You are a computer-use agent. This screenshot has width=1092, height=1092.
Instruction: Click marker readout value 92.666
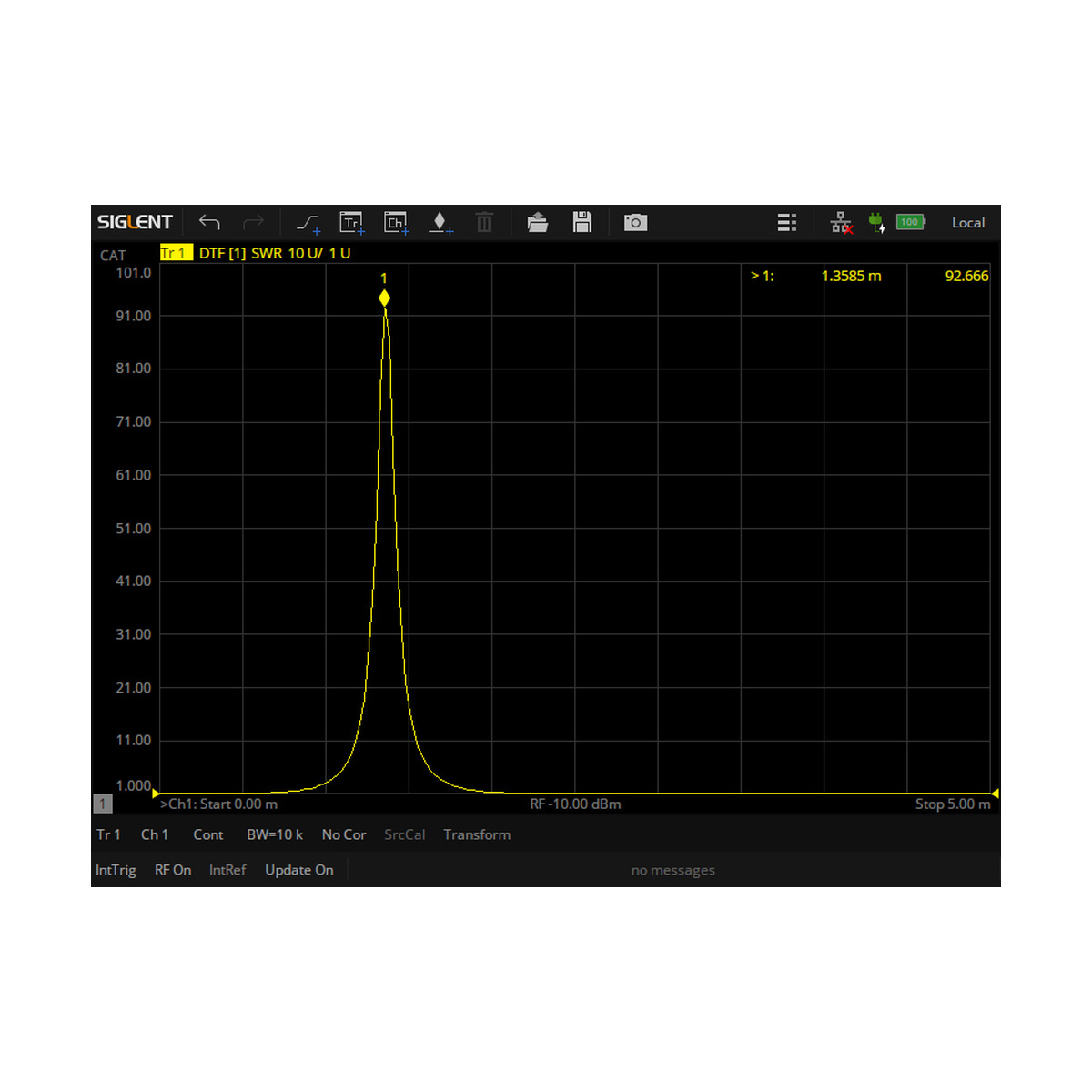[966, 276]
